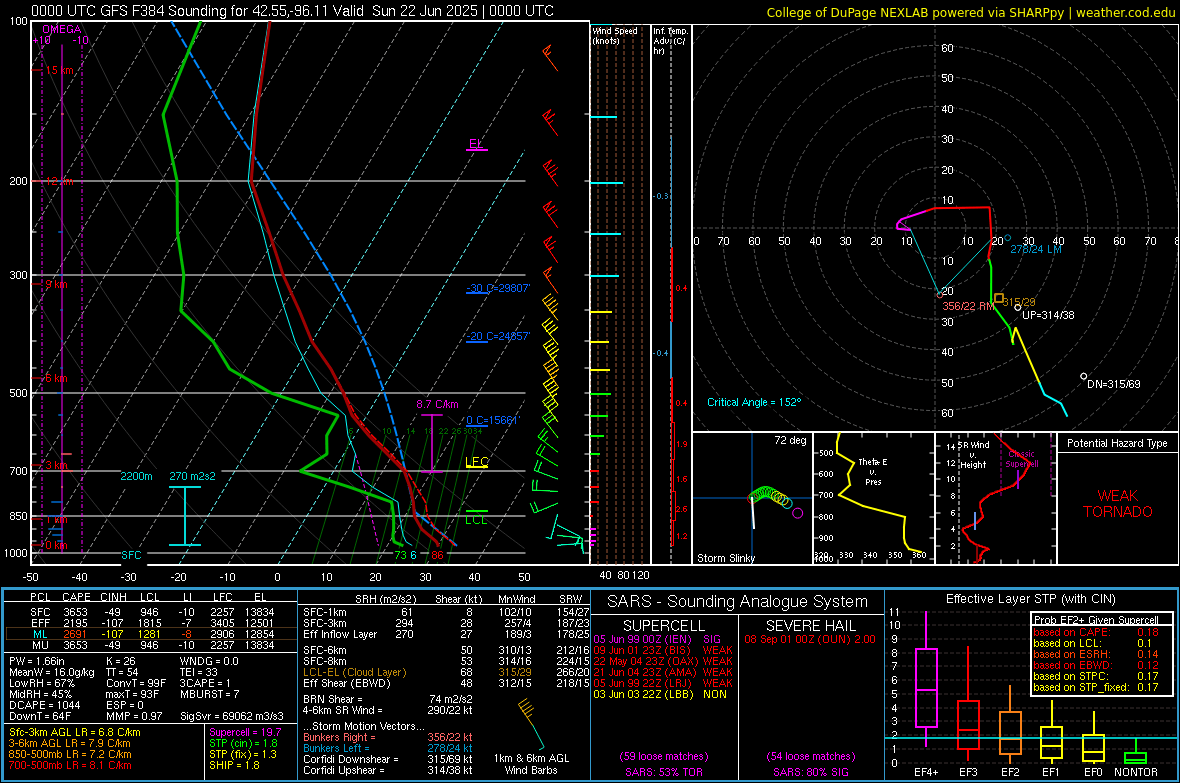Click the 'based on CAPE: 0.18' probability line
The height and width of the screenshot is (783, 1180).
[x=1096, y=632]
